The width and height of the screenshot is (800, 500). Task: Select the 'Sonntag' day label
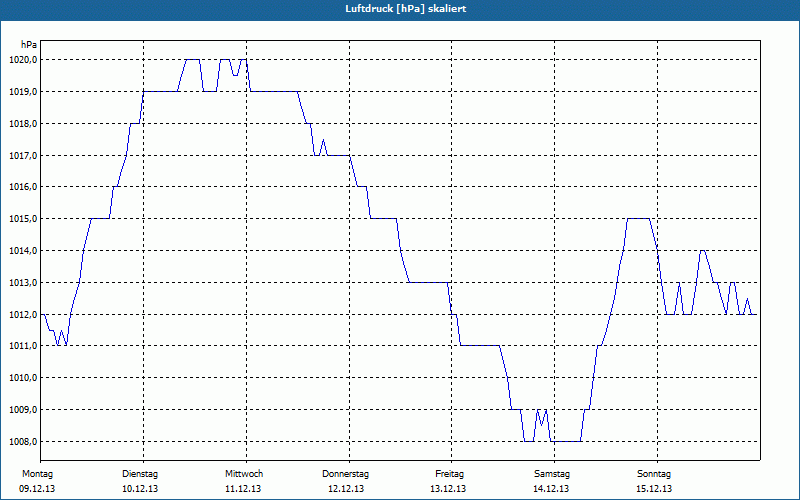click(x=654, y=474)
